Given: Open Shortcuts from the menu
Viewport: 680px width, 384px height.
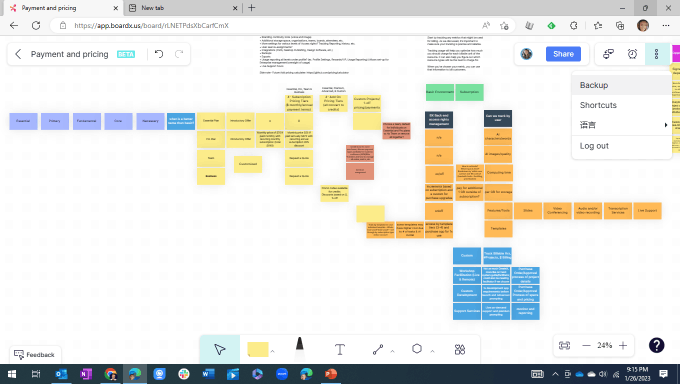Looking at the screenshot, I should coord(621,105).
